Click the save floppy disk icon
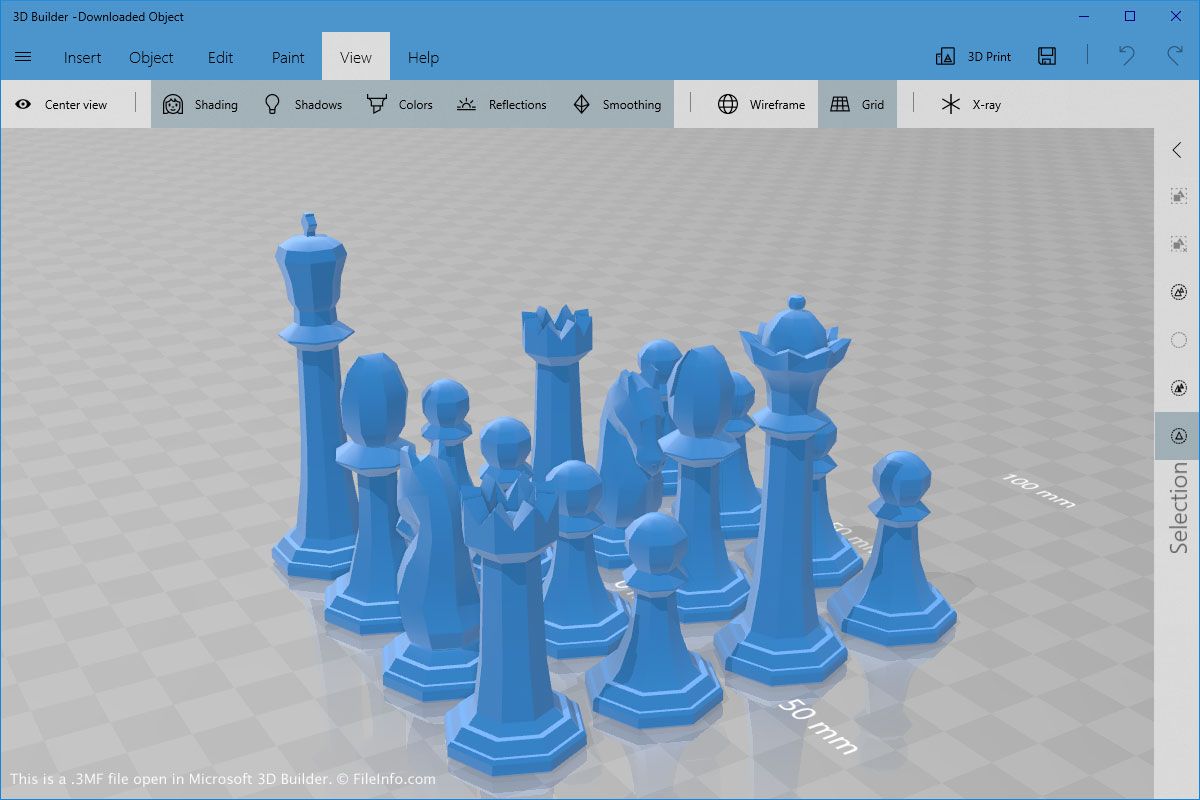This screenshot has width=1200, height=800. click(x=1047, y=57)
